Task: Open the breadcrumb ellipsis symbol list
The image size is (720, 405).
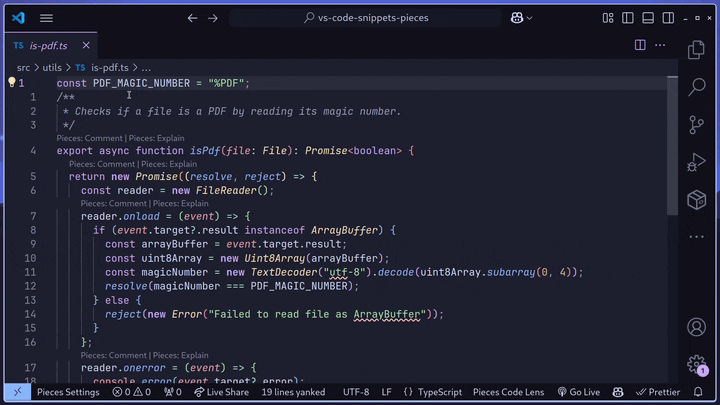Action: [x=146, y=68]
